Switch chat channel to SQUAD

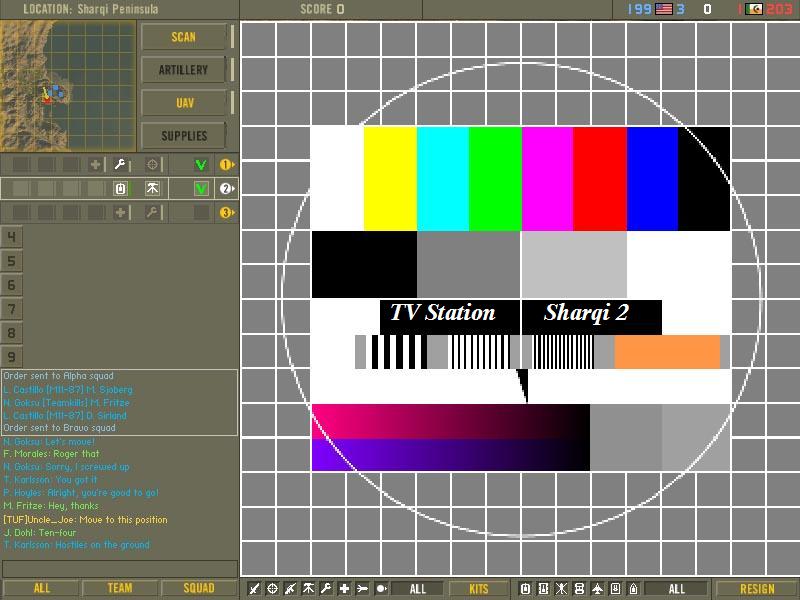(199, 588)
